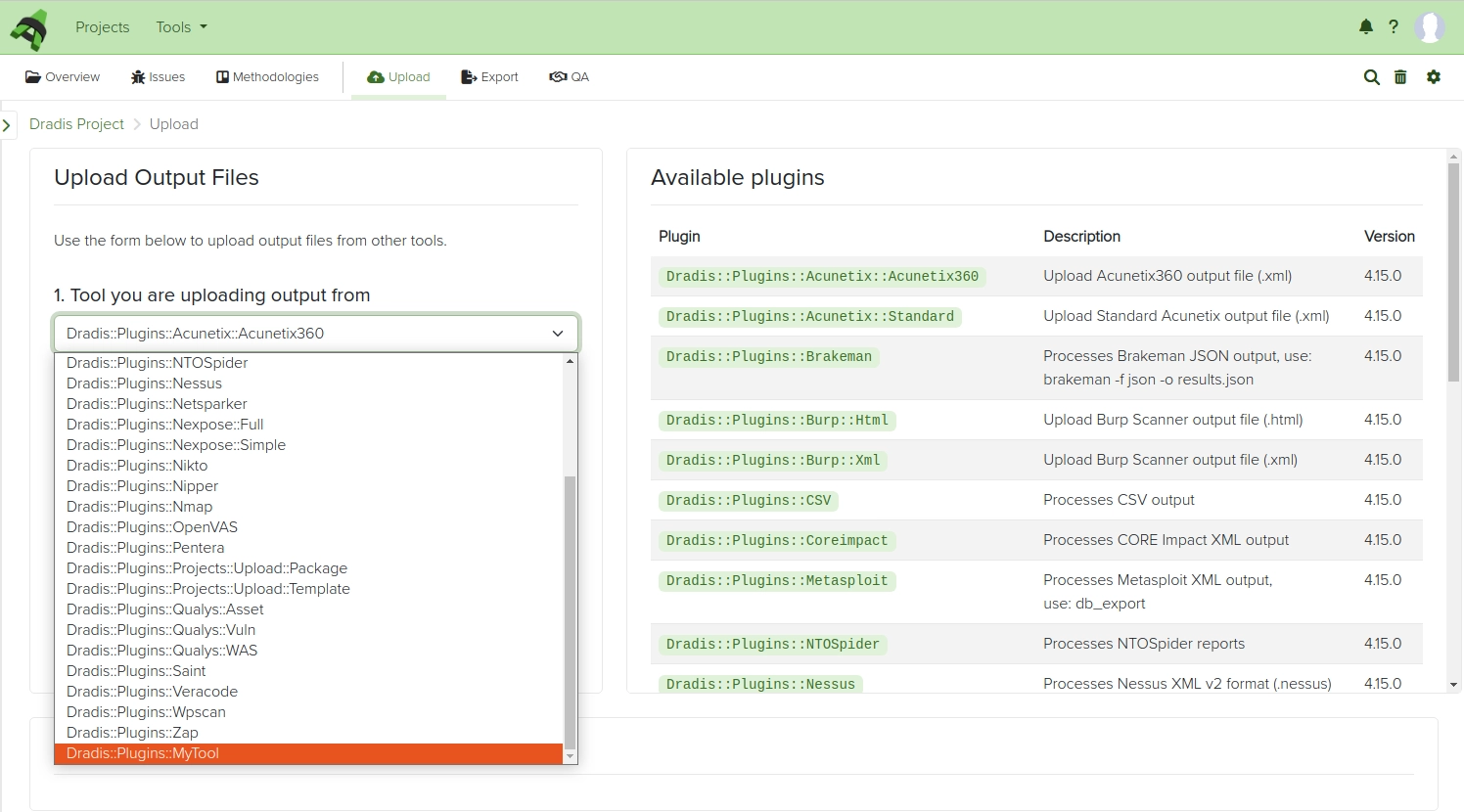The height and width of the screenshot is (812, 1464).
Task: Click the Brakeman plugin name
Action: [769, 357]
